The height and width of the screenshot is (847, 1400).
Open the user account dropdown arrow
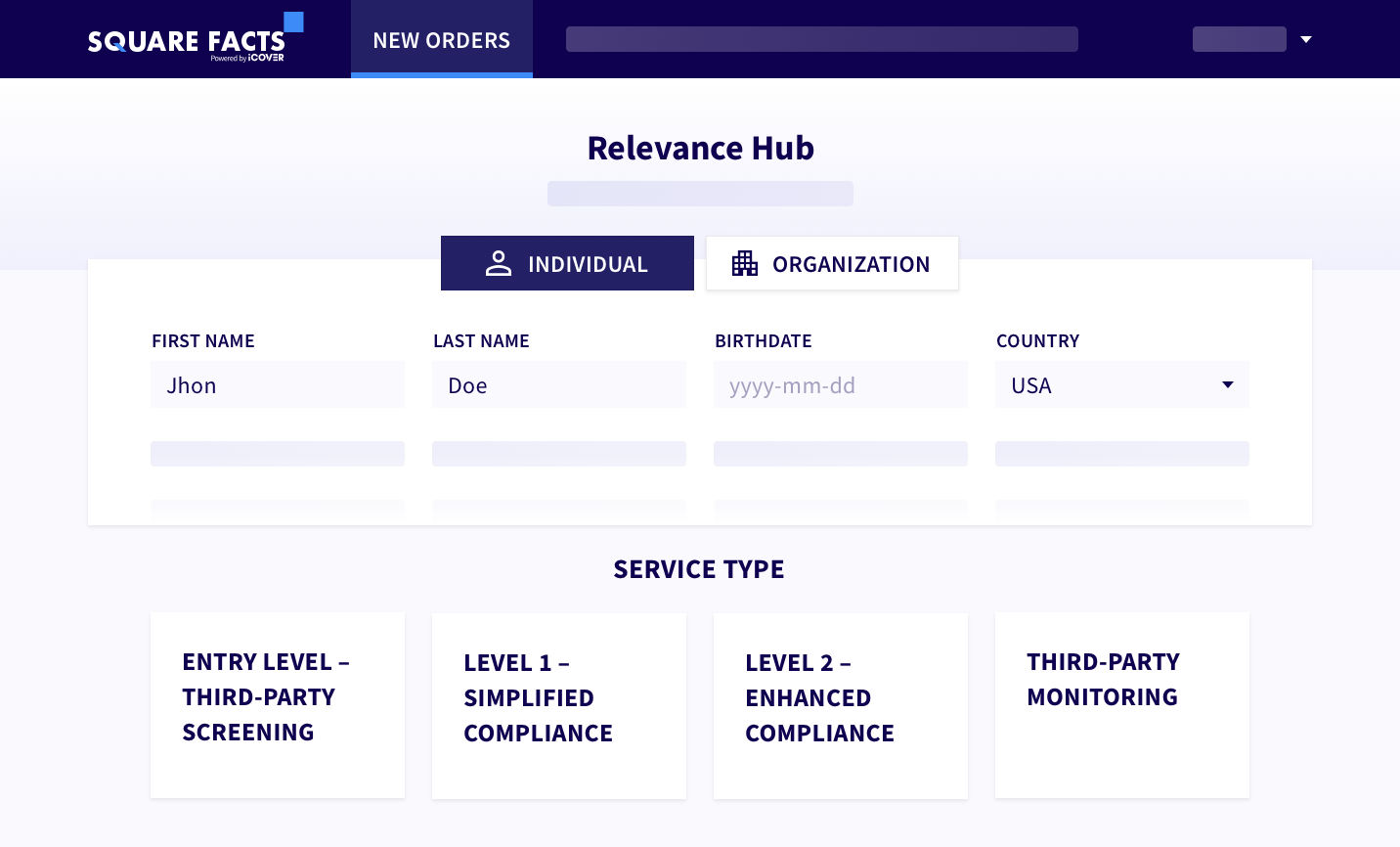pos(1306,40)
